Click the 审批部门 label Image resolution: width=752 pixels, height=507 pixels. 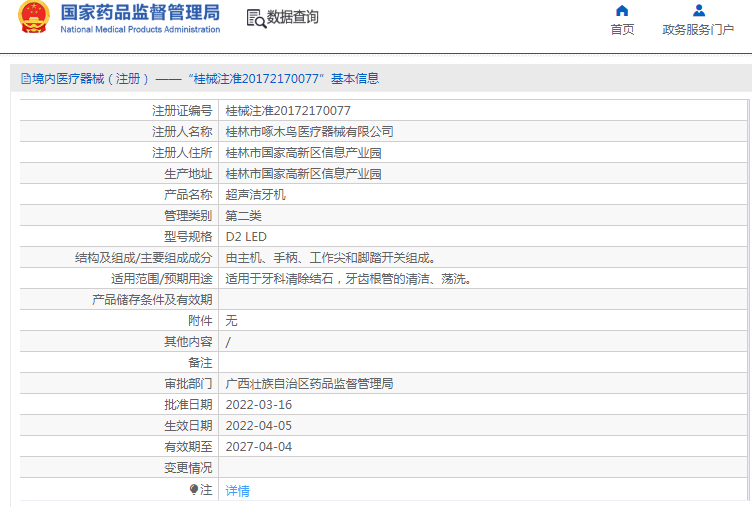pyautogui.click(x=188, y=384)
